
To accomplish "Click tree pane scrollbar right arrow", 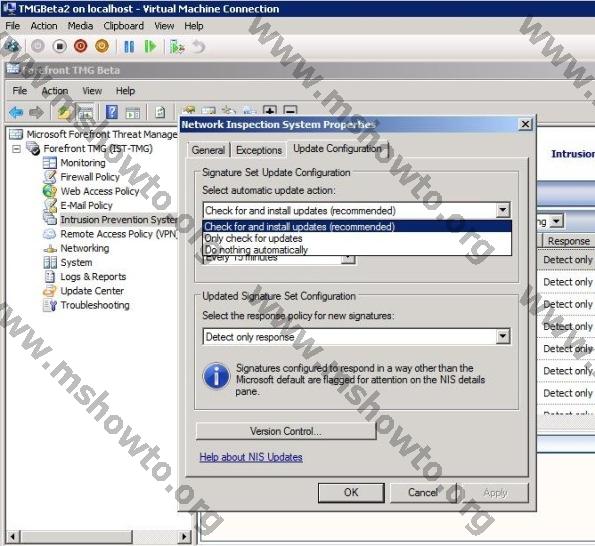I will pyautogui.click(x=184, y=537).
